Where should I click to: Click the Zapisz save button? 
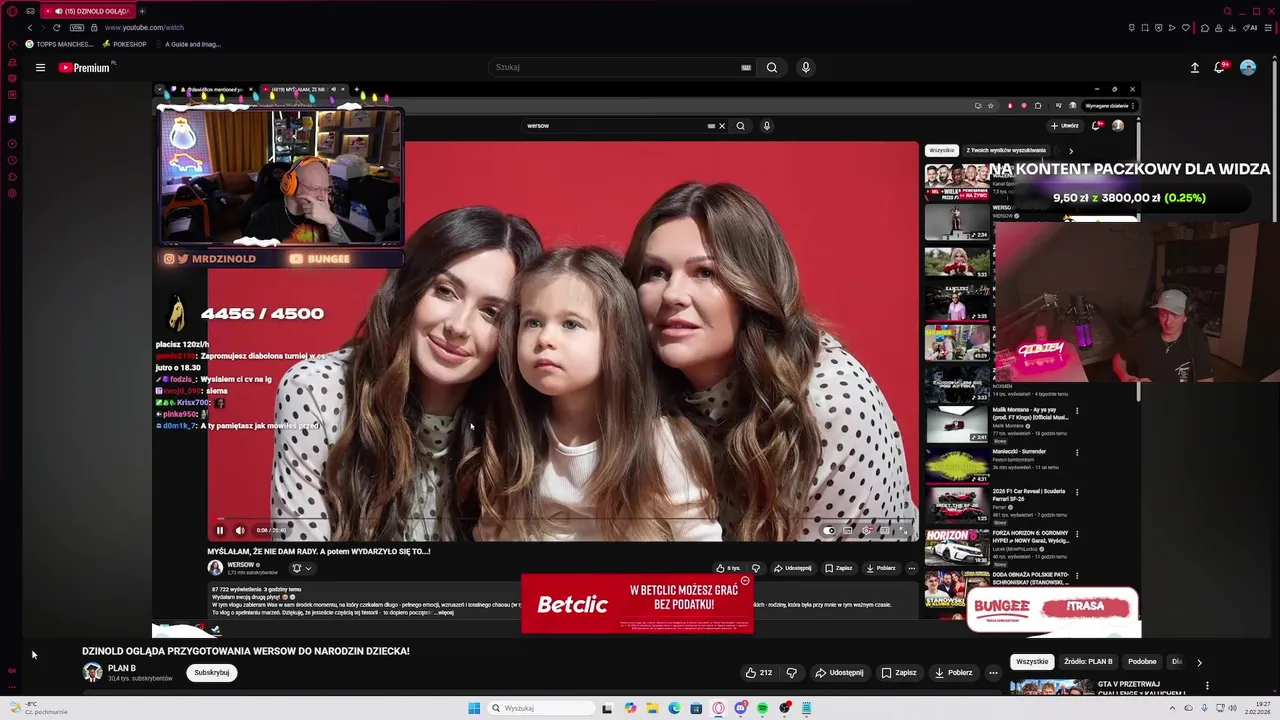coord(898,673)
